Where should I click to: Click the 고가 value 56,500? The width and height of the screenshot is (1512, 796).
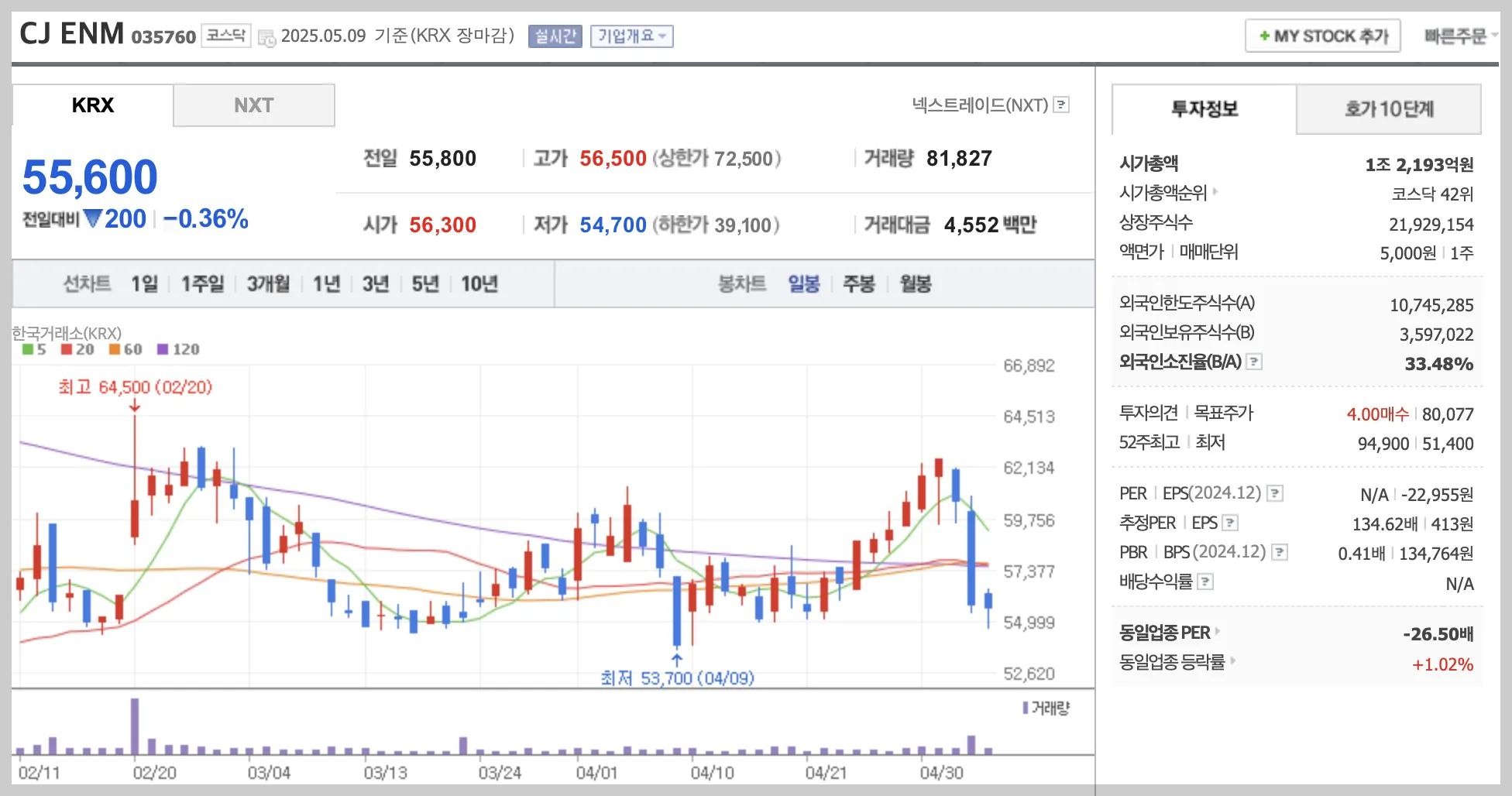coord(613,159)
